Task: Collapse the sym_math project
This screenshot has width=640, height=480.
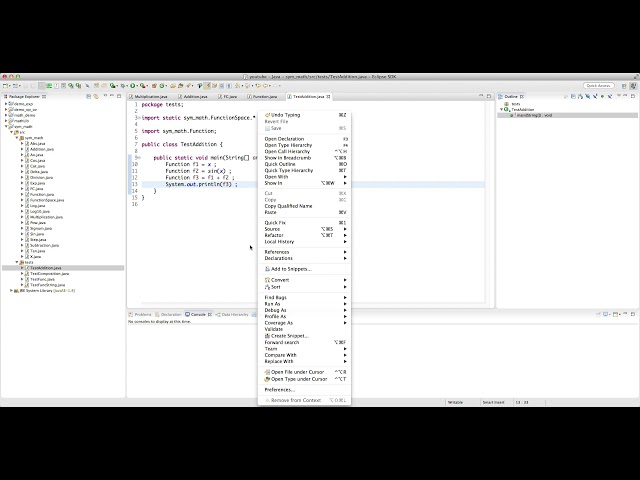Action: tap(6, 127)
